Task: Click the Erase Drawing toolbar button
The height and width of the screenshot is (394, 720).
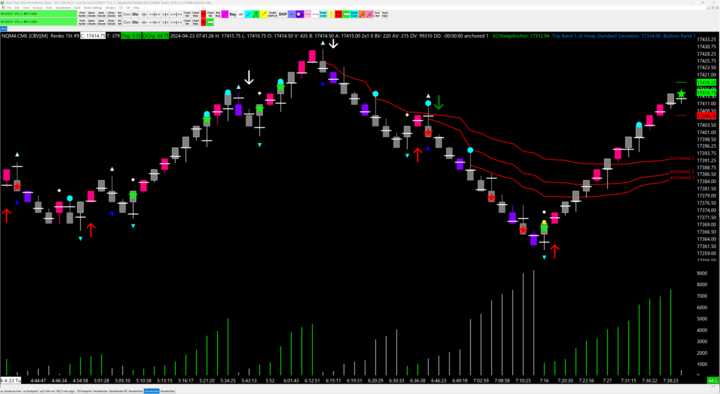Action: point(323,14)
